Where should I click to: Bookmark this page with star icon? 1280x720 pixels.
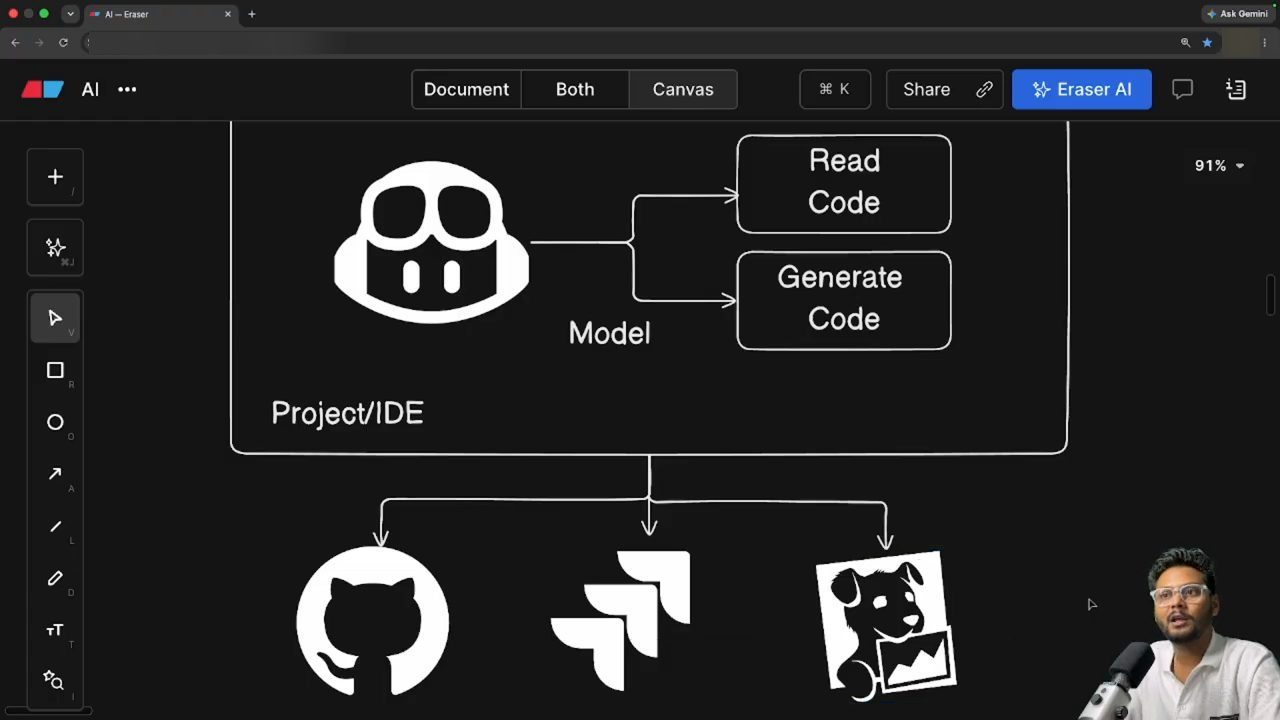coord(1207,42)
